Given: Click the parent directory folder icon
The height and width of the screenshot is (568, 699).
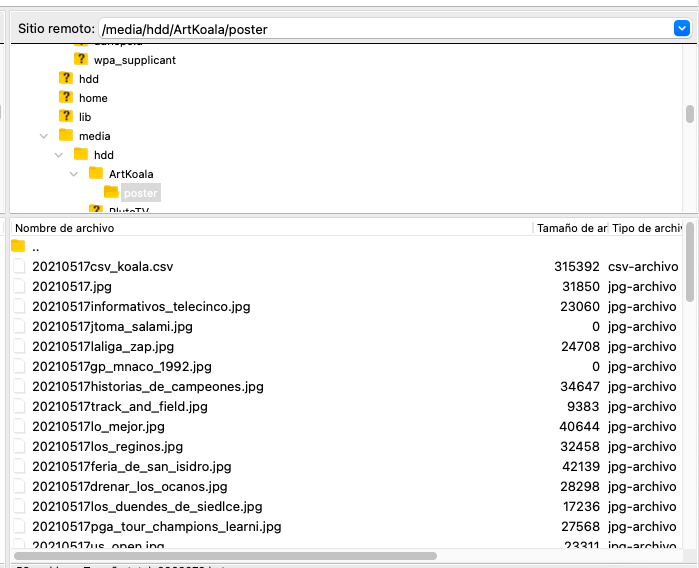Looking at the screenshot, I should pyautogui.click(x=18, y=247).
